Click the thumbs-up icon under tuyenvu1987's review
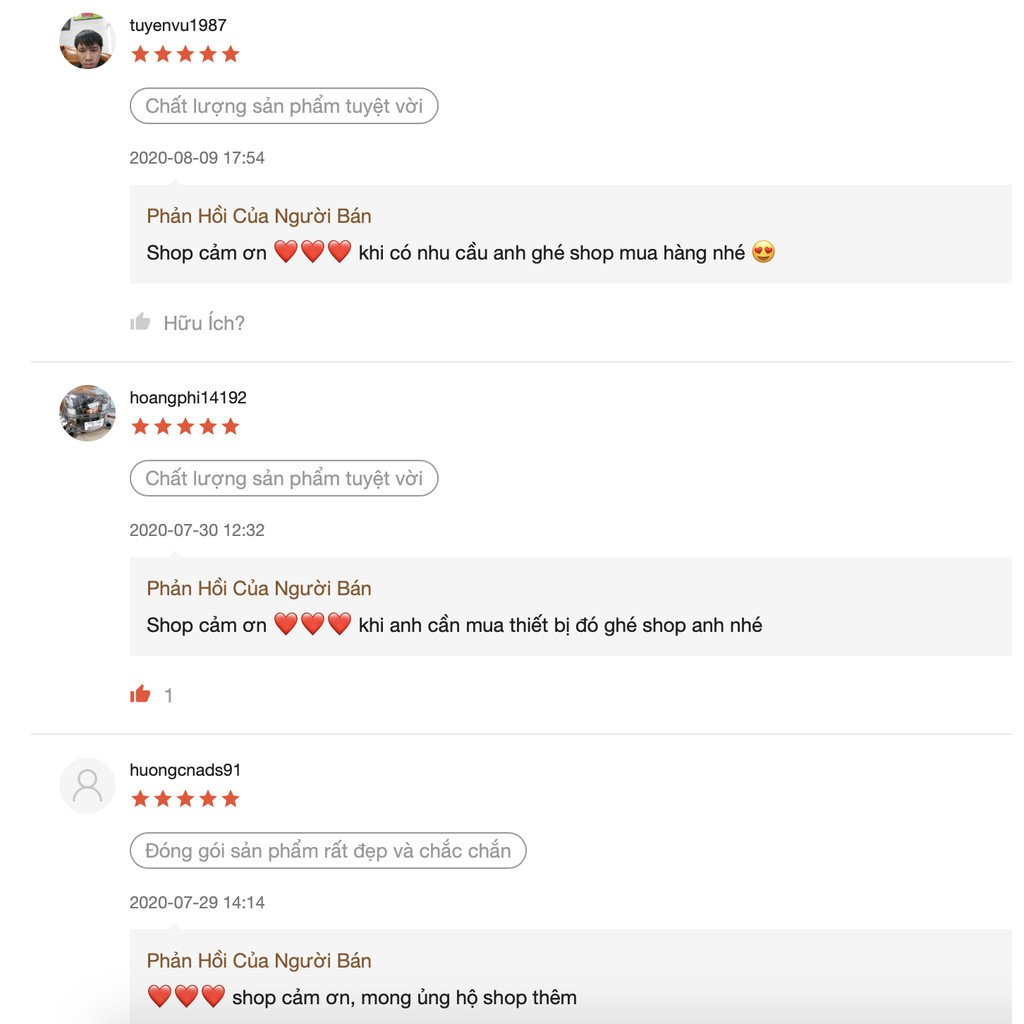This screenshot has height=1024, width=1024. click(140, 322)
